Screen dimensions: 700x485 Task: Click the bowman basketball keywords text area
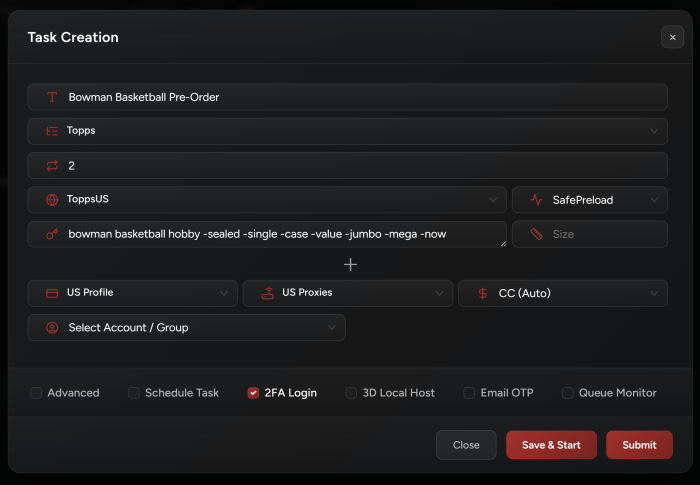click(267, 234)
